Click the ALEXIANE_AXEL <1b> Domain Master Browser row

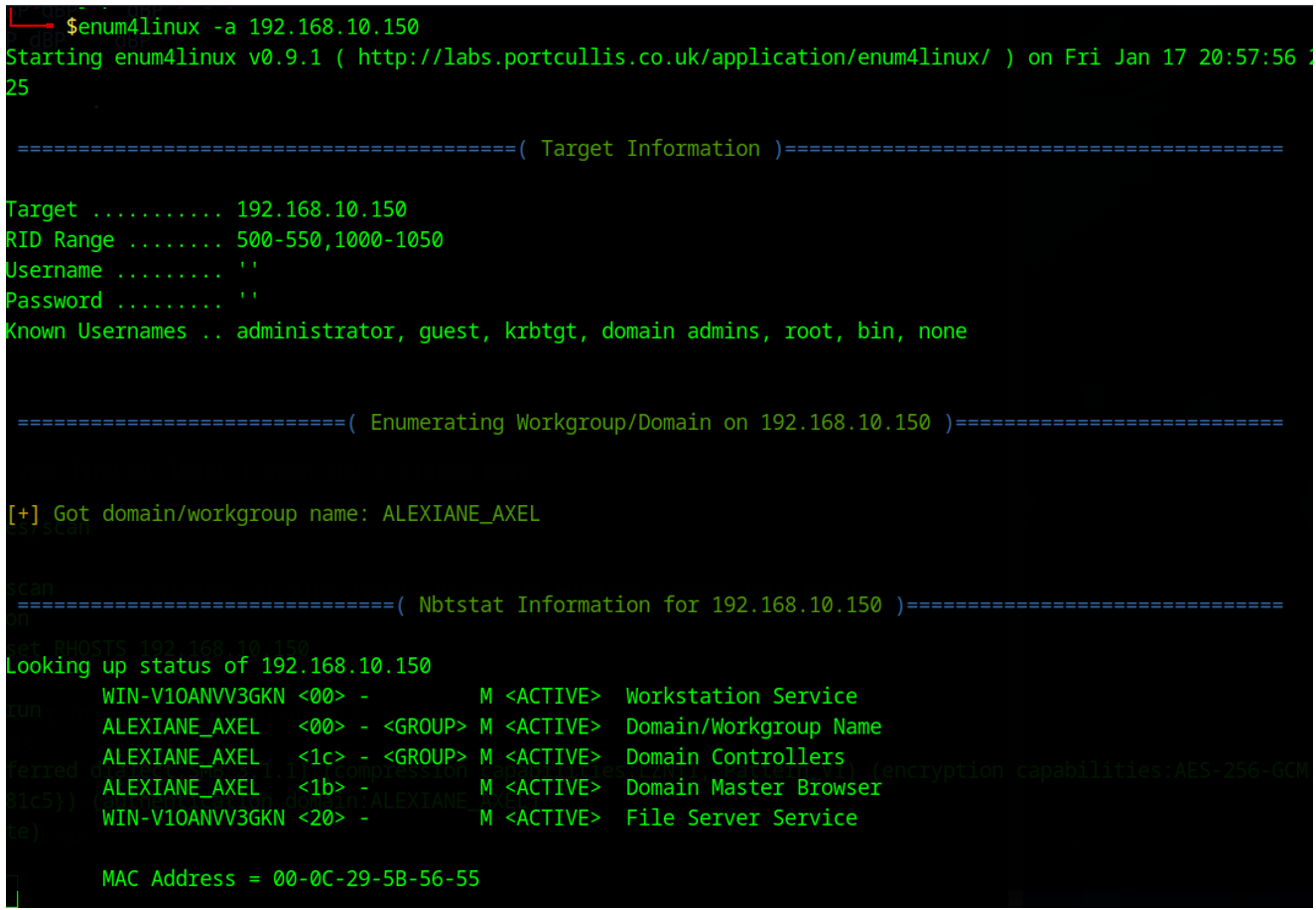491,788
